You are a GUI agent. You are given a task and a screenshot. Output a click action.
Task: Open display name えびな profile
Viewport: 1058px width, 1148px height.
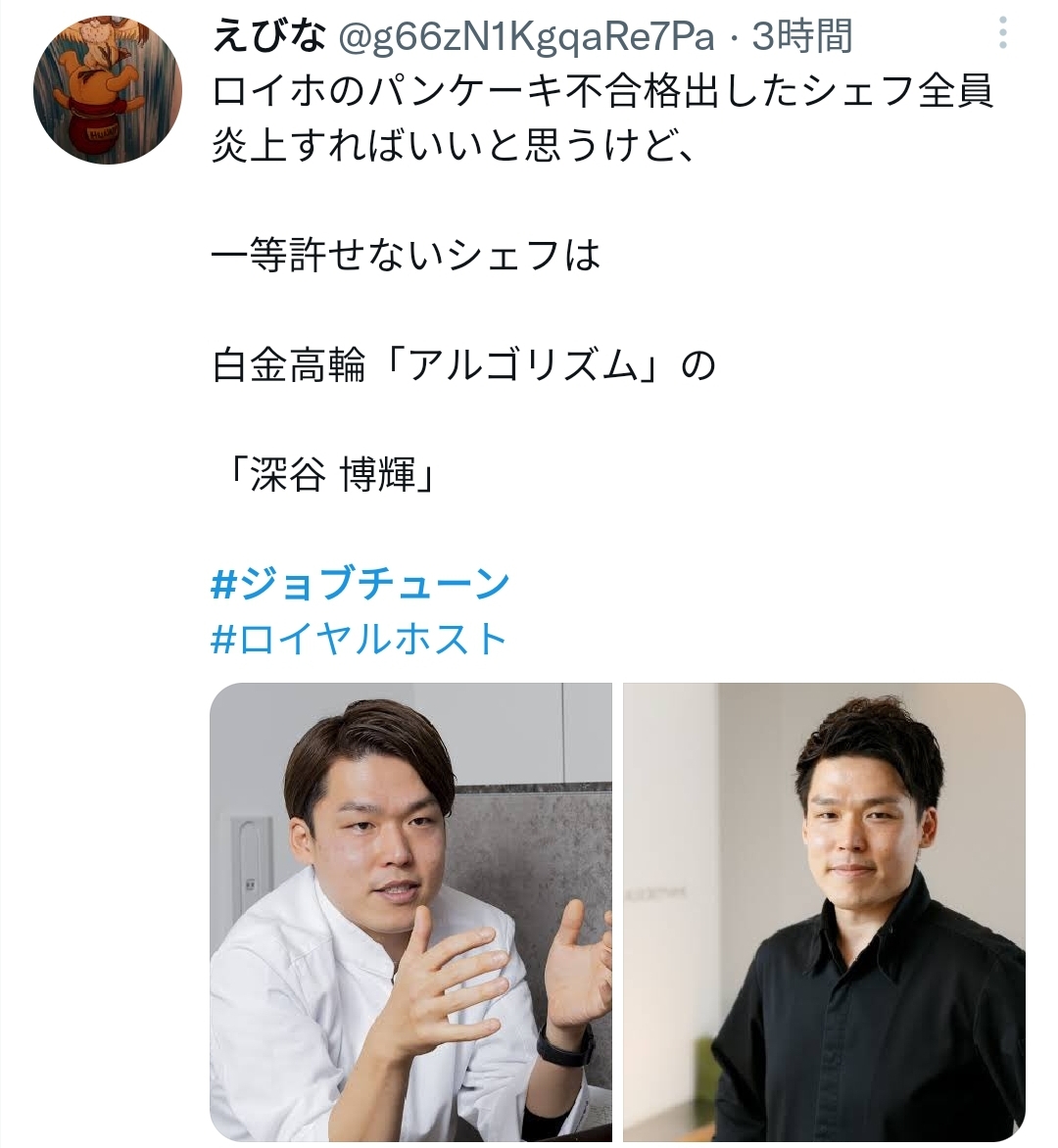268,35
